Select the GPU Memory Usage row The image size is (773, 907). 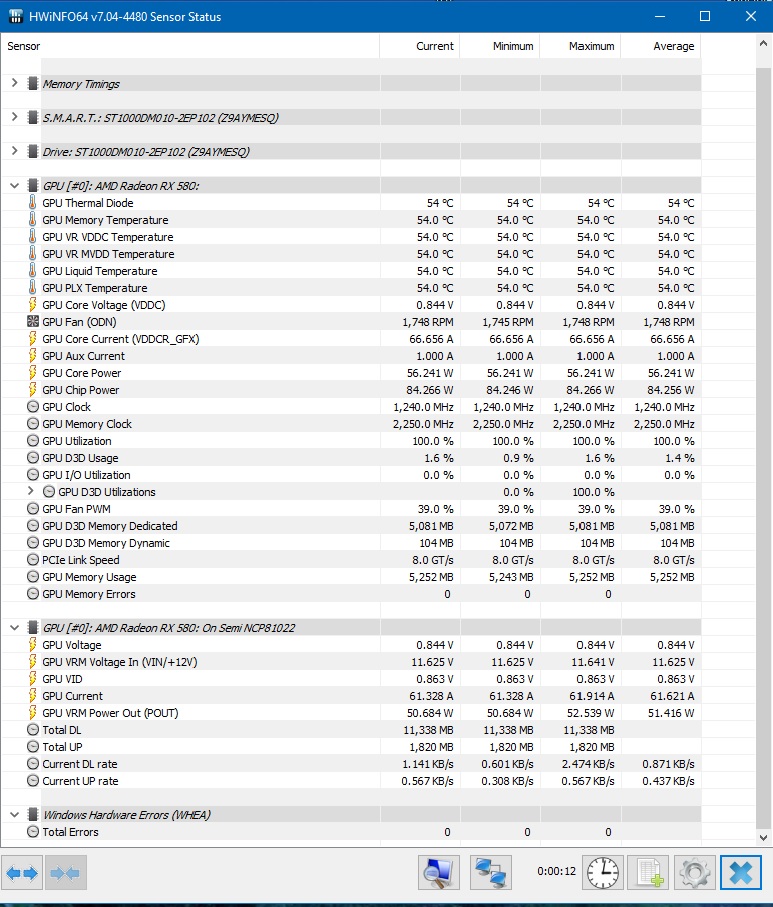click(351, 577)
